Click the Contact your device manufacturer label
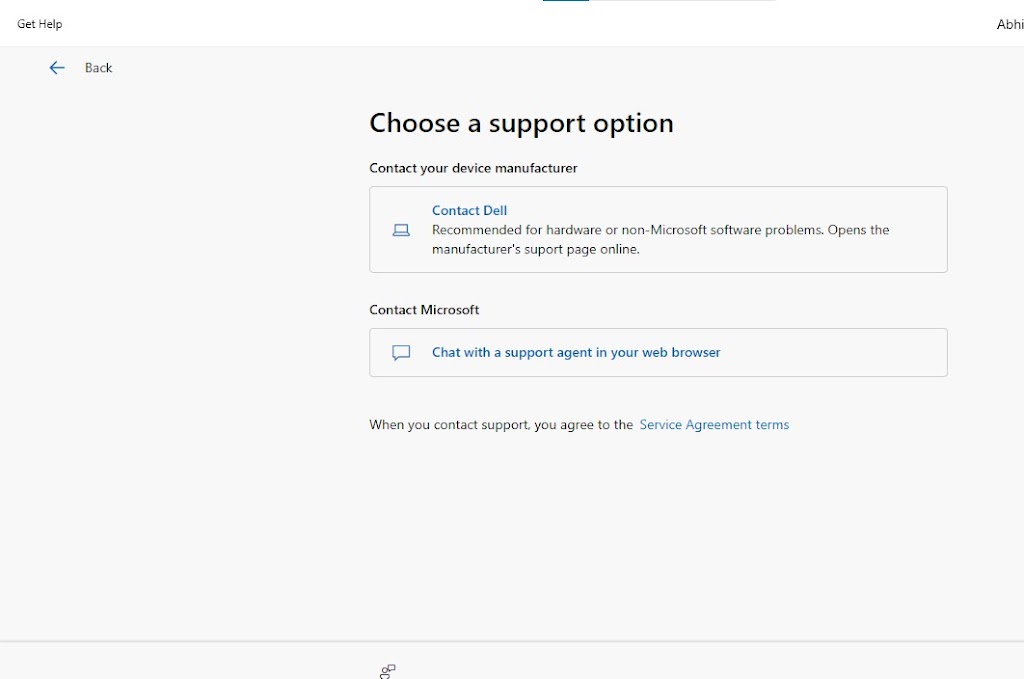 coord(473,168)
